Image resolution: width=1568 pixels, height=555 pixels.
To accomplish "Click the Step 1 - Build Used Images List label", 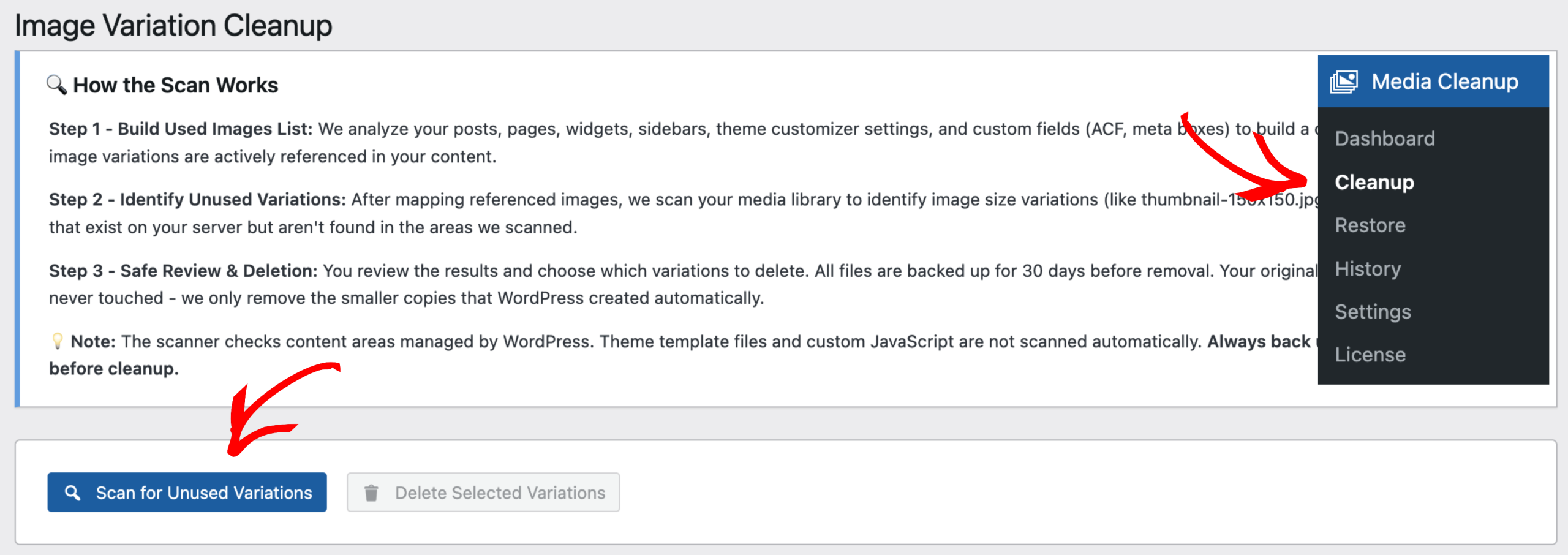I will point(181,129).
